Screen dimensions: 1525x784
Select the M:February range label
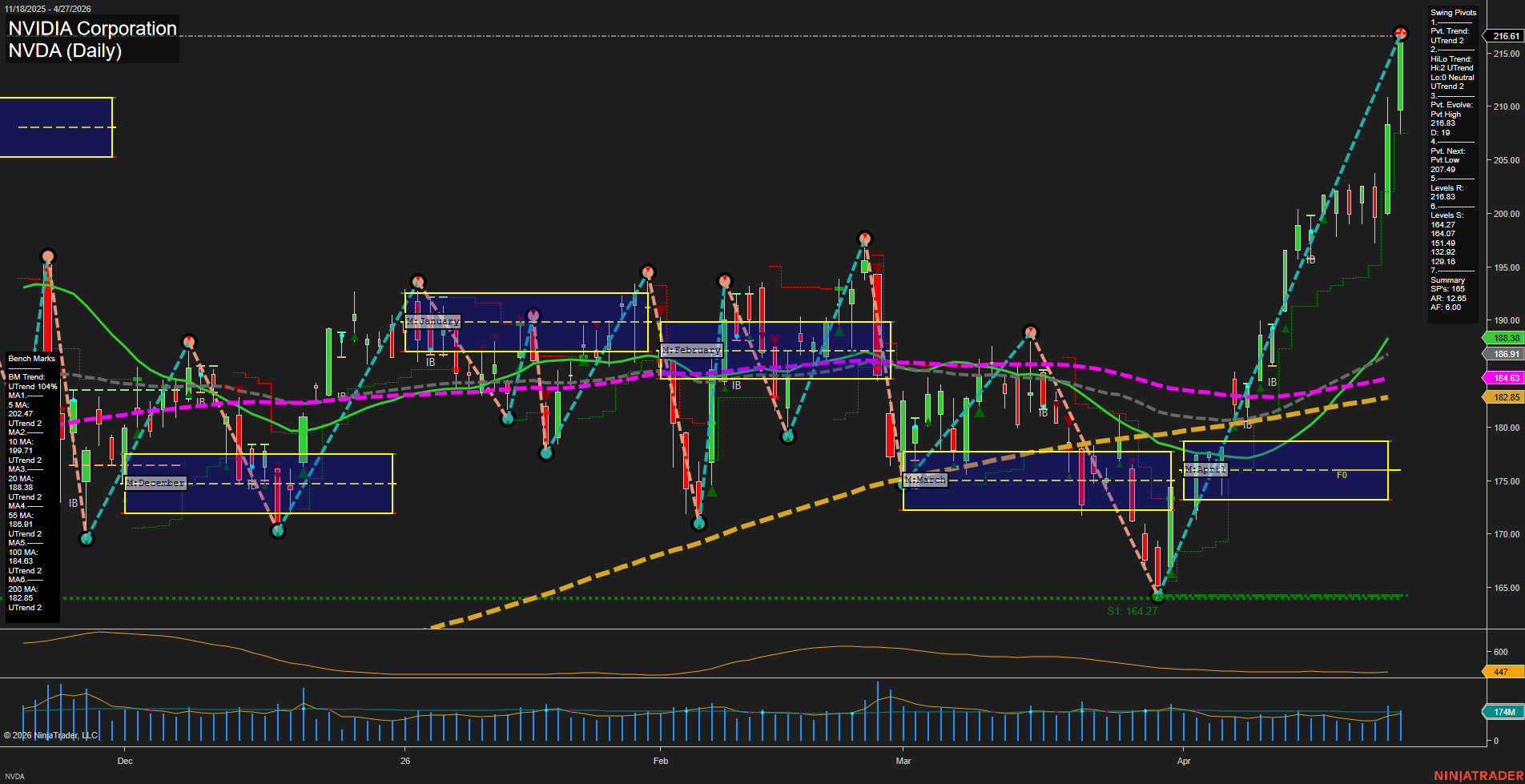(x=691, y=351)
